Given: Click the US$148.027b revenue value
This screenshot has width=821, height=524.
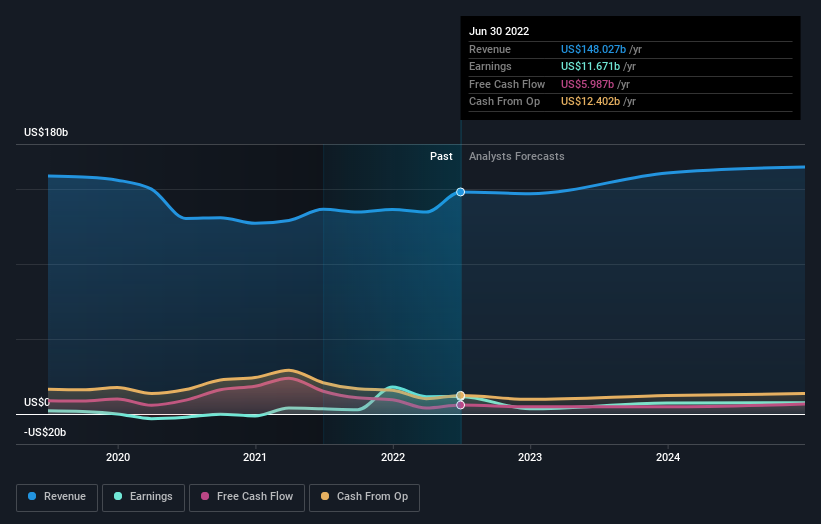Looking at the screenshot, I should [x=593, y=49].
